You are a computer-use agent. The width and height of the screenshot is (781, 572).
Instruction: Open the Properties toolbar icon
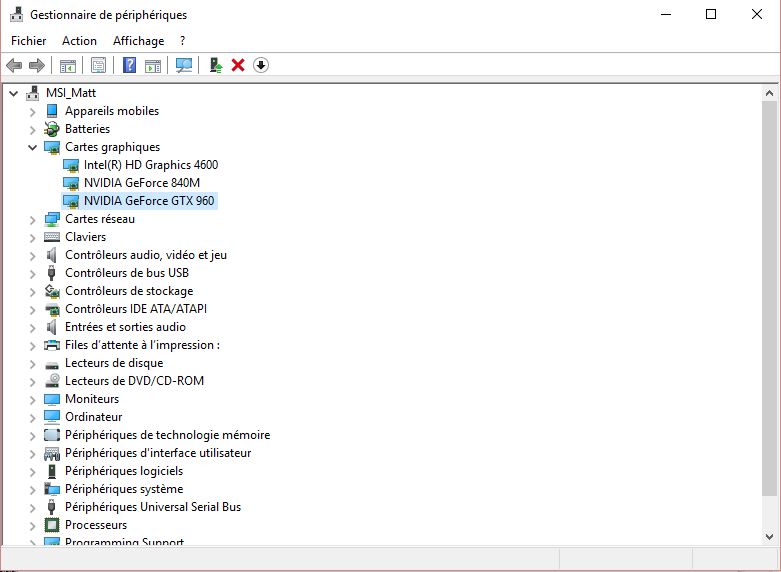(99, 65)
